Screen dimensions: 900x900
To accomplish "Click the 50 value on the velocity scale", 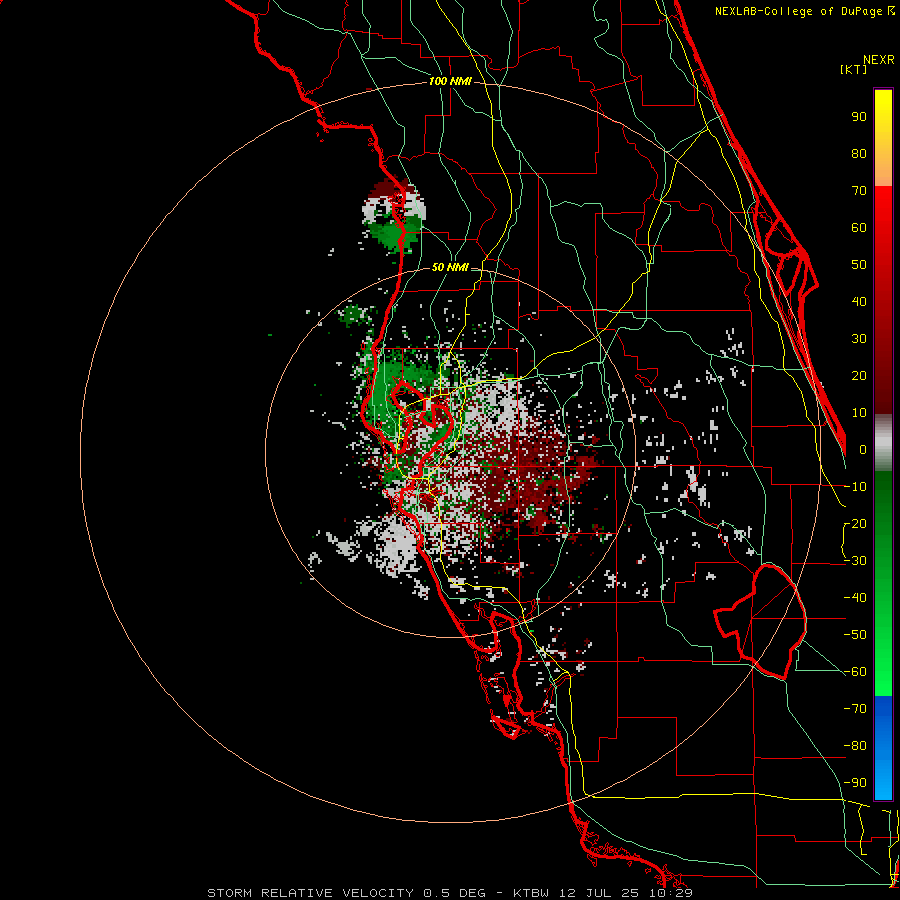I will [x=859, y=265].
